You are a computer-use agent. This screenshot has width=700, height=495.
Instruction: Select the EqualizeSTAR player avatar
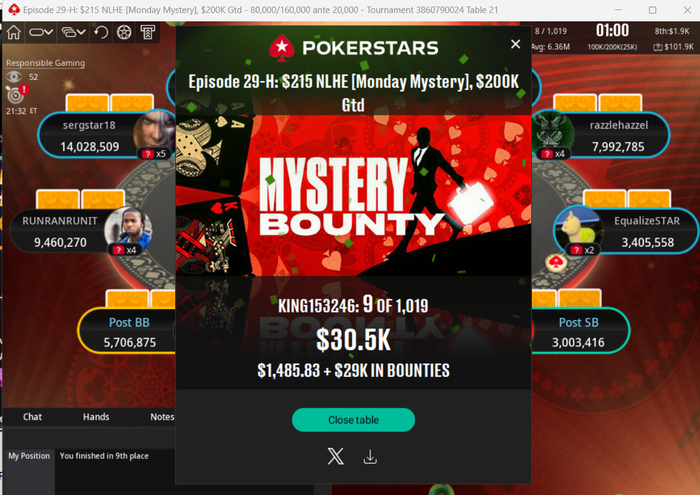(x=579, y=230)
